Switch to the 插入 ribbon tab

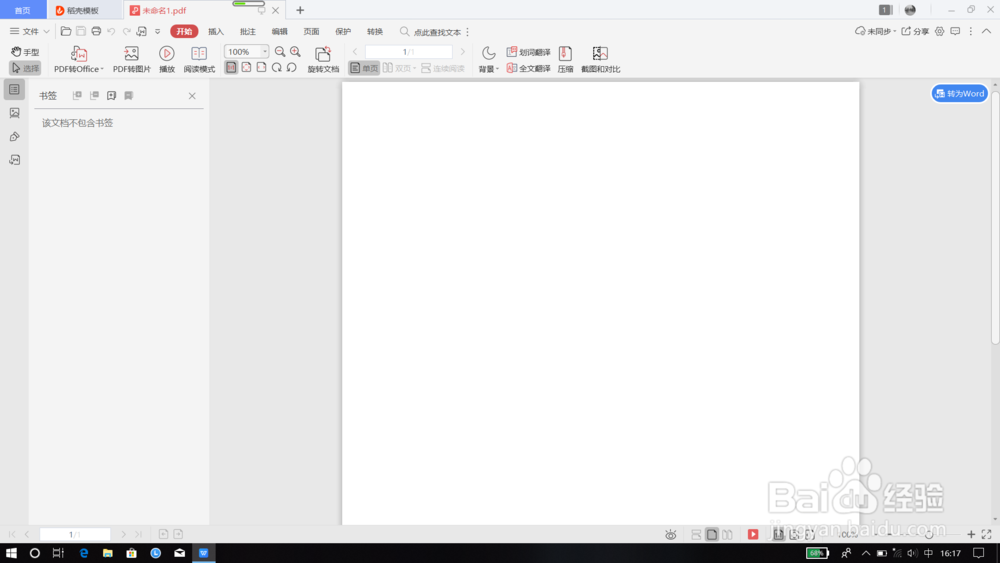(216, 31)
